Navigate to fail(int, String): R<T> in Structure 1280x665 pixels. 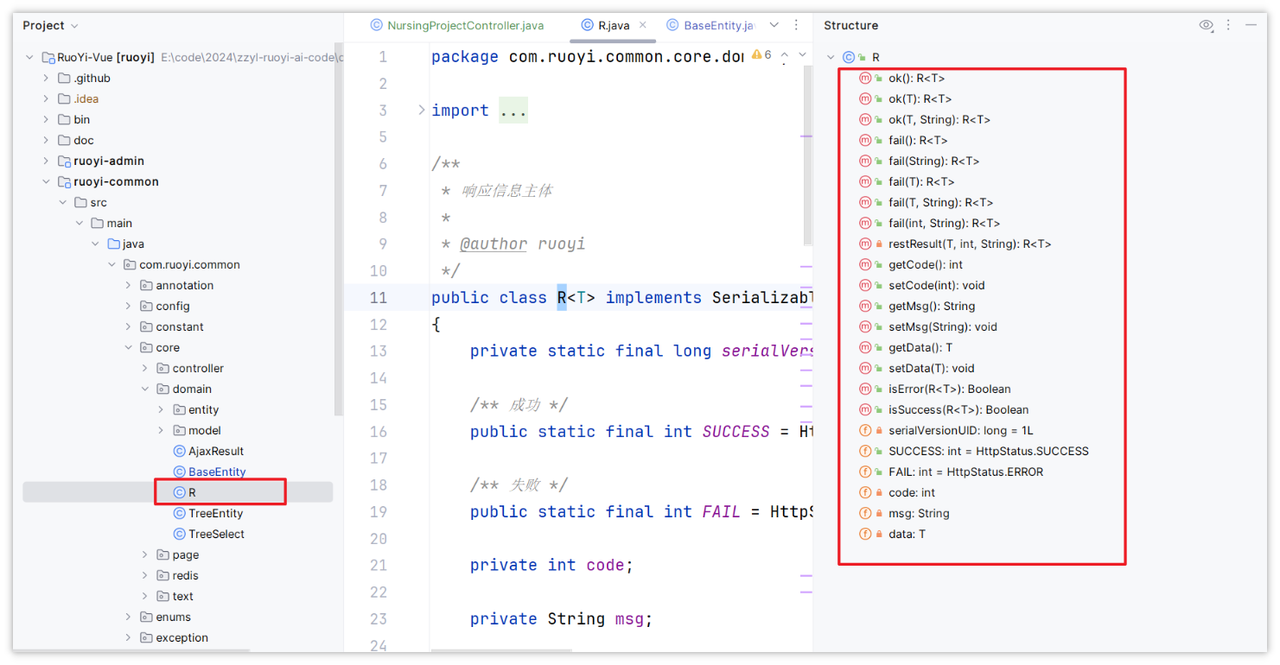(x=944, y=223)
